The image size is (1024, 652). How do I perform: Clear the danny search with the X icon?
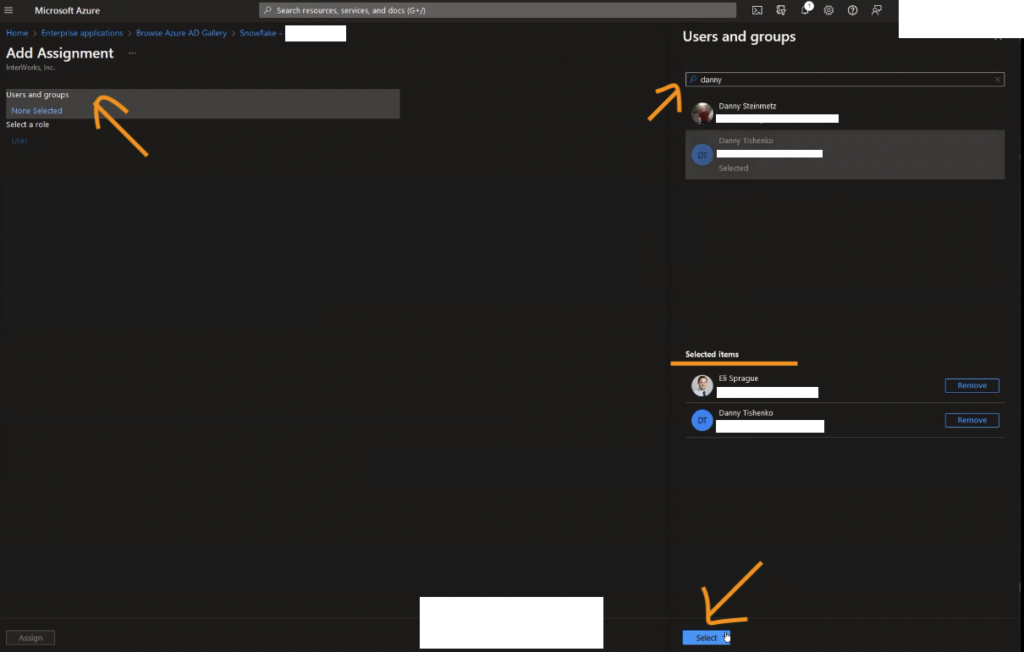[997, 79]
